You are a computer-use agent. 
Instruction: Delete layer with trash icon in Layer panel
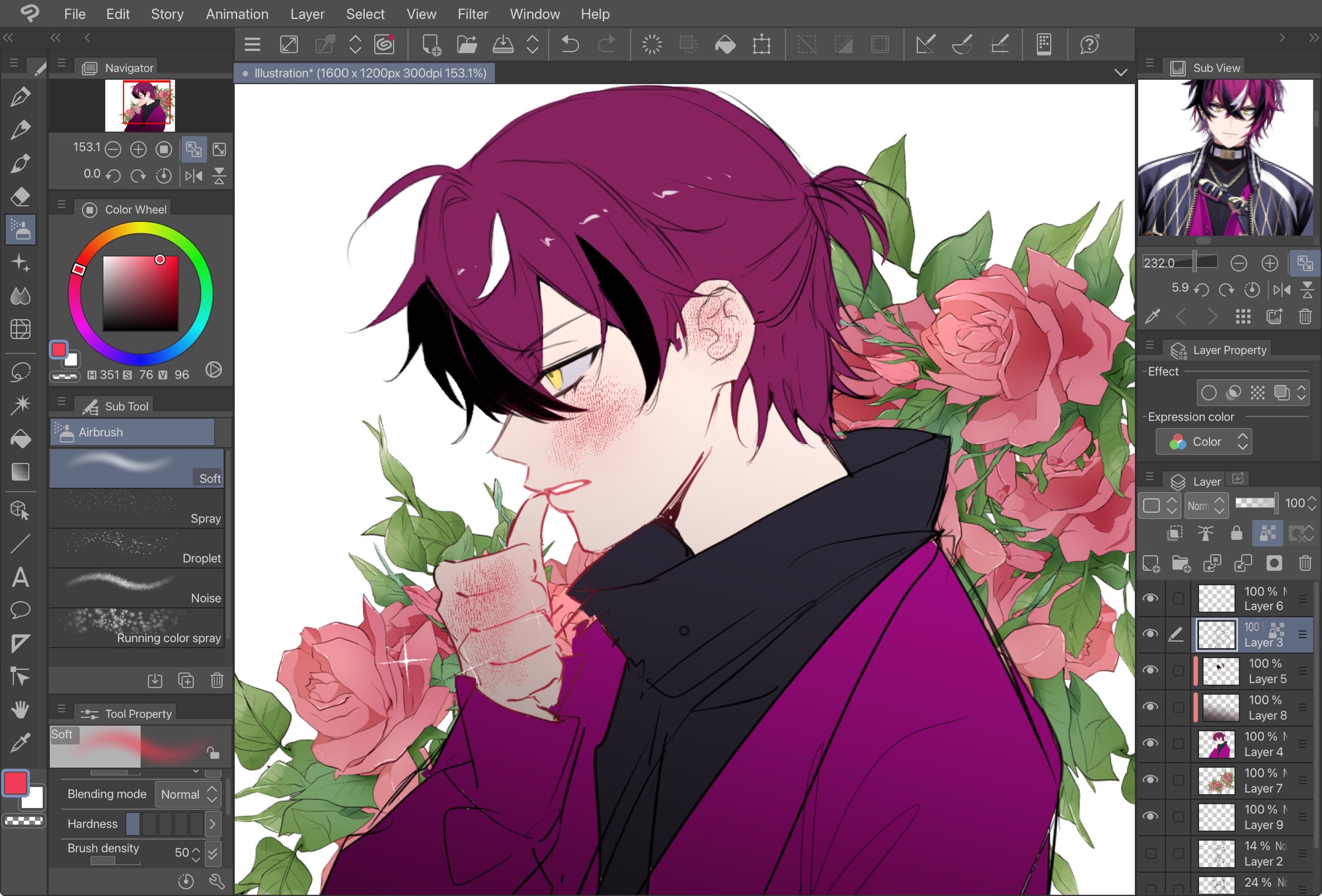[1305, 563]
